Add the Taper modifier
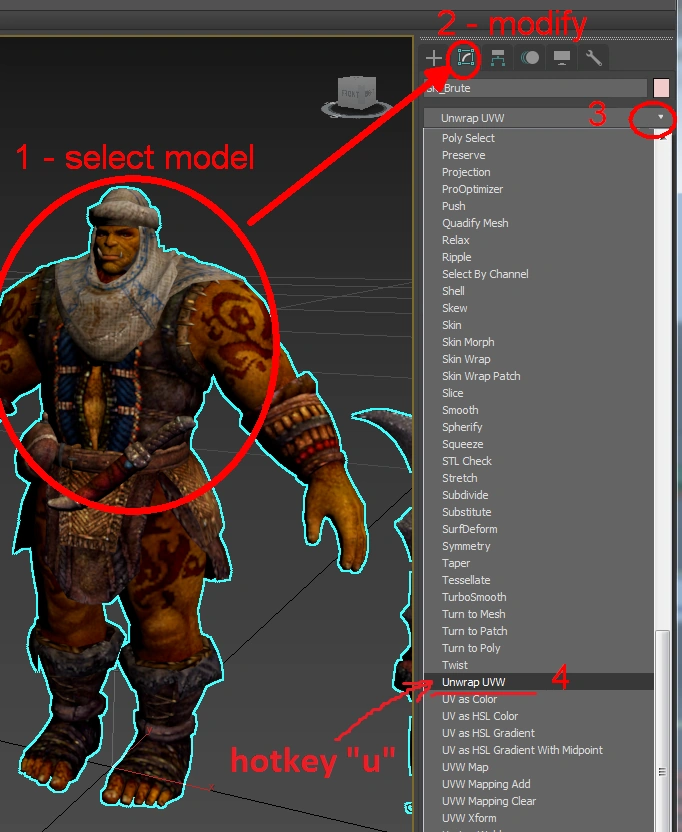Viewport: 682px width, 832px height. point(456,562)
